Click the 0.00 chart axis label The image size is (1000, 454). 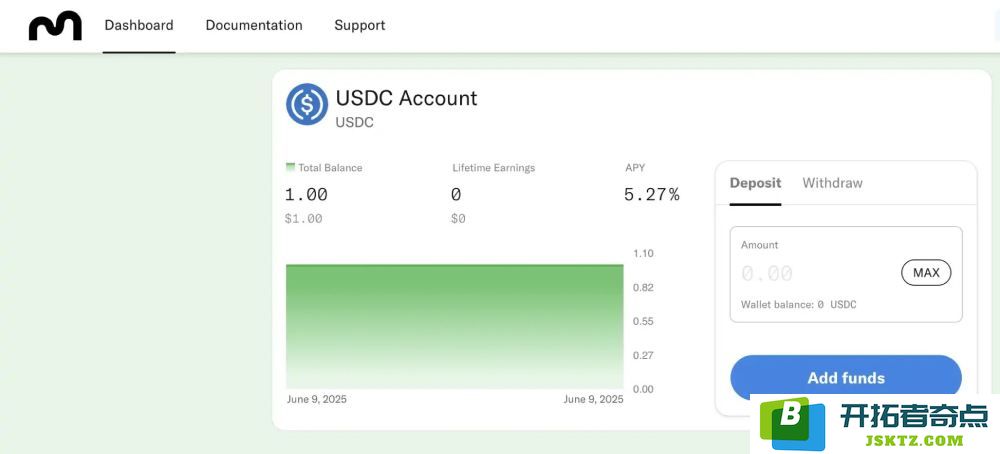point(643,389)
